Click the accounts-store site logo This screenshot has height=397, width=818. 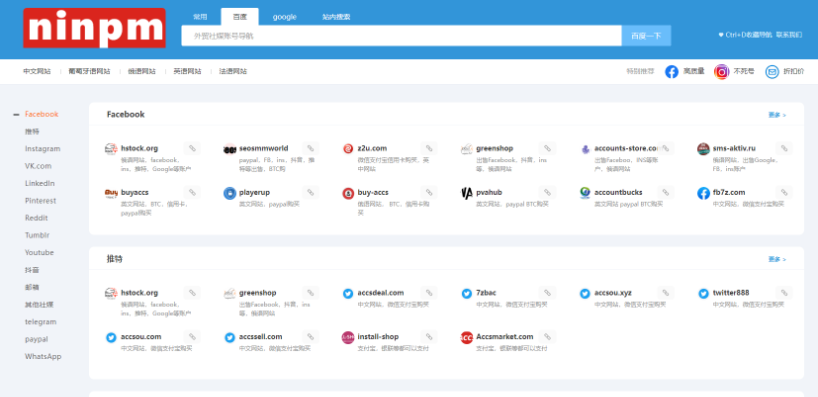pyautogui.click(x=585, y=149)
